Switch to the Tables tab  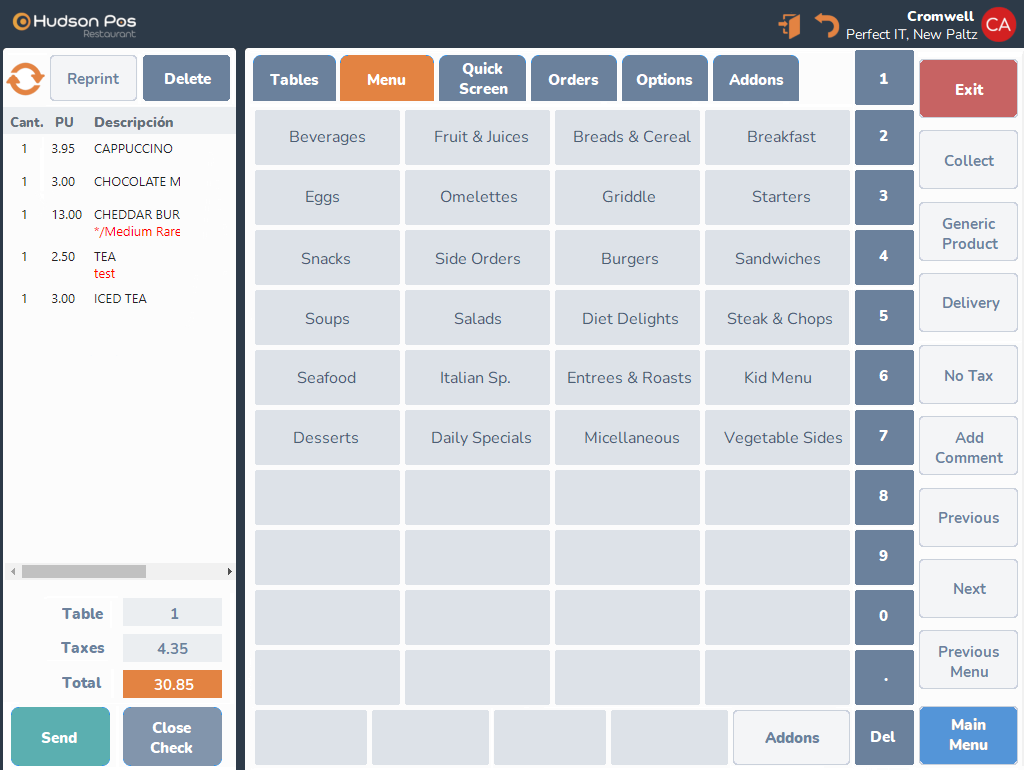point(294,79)
